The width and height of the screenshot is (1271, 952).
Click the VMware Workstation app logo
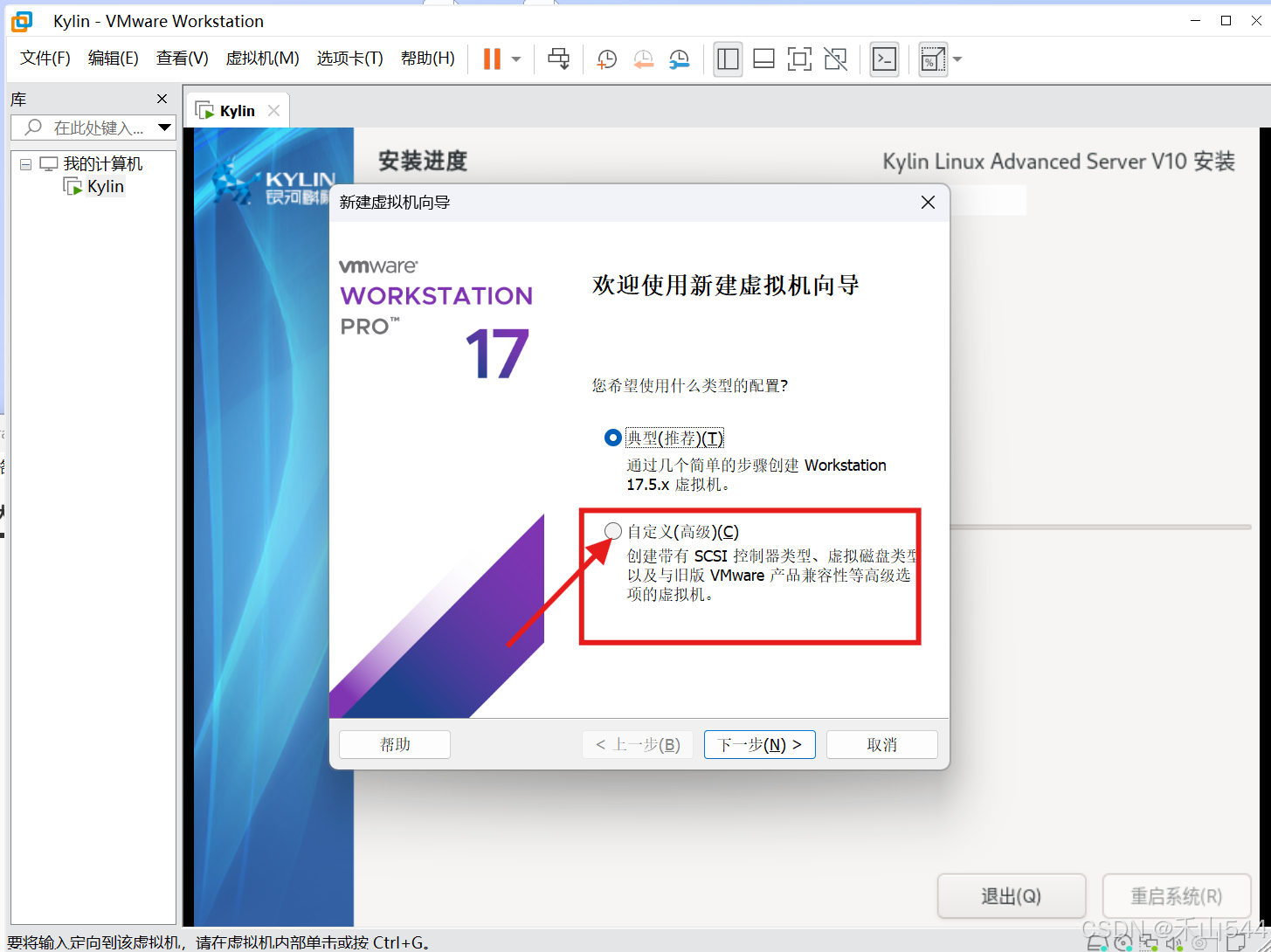[x=22, y=21]
